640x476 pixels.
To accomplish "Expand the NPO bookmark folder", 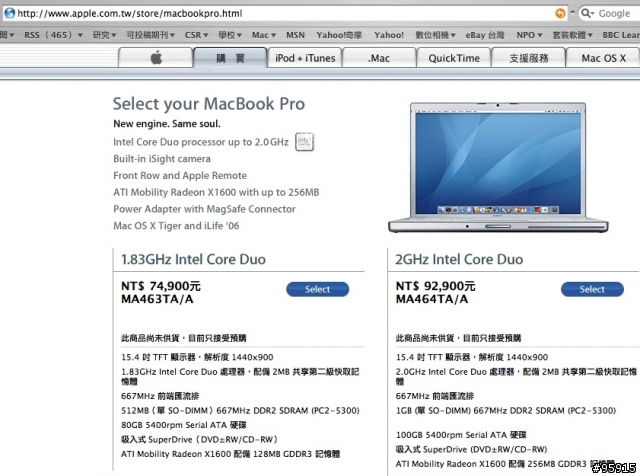I will (x=529, y=35).
